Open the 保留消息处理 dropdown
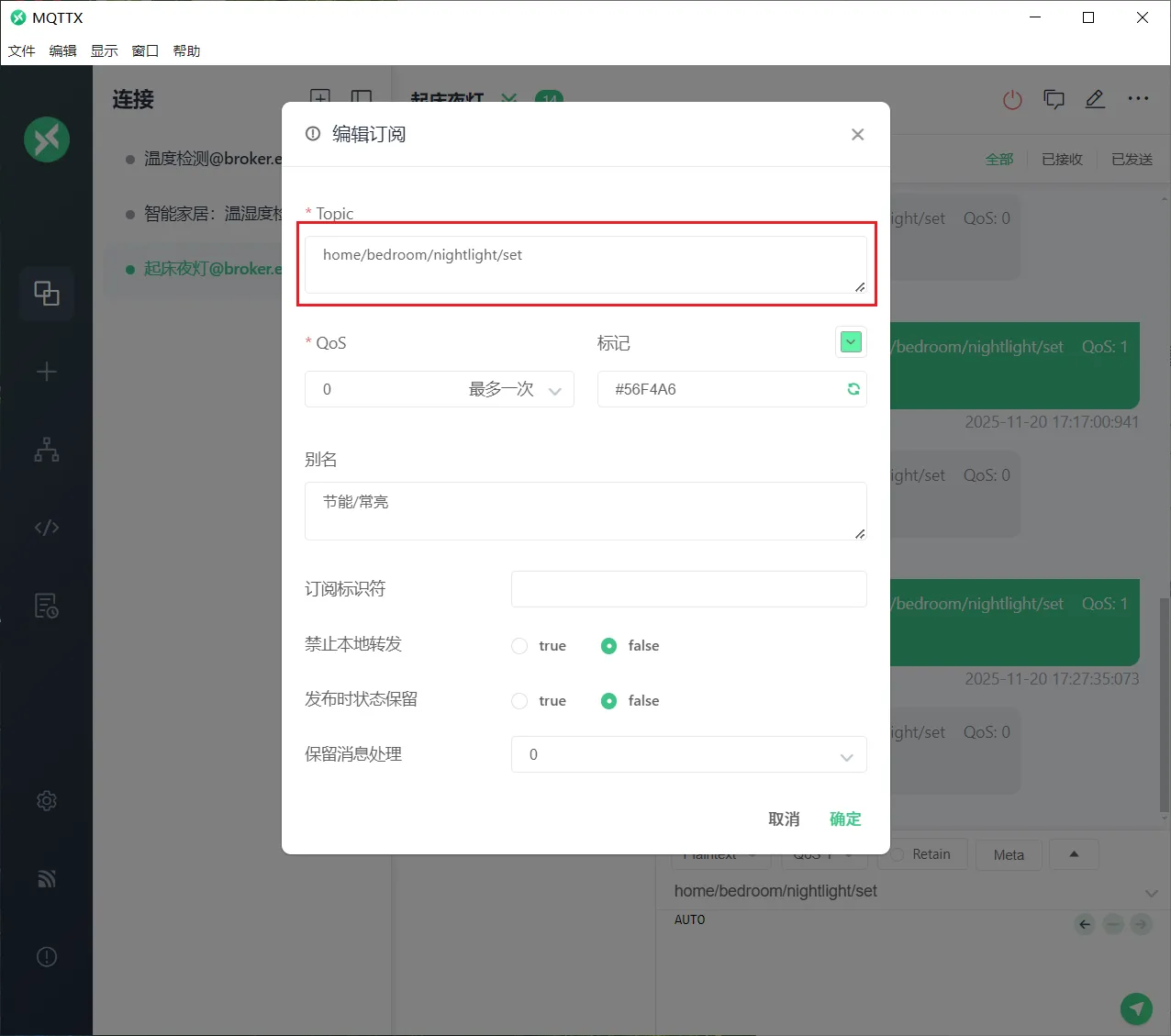Viewport: 1171px width, 1036px height. [688, 754]
